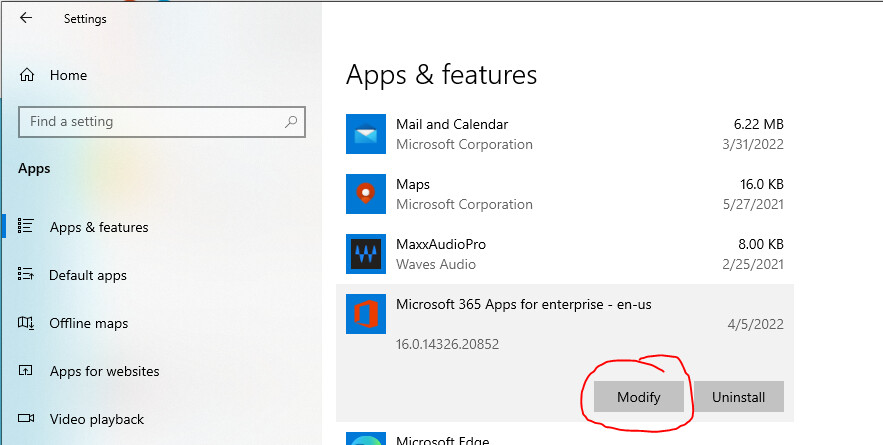Click the 16.0 KB size value
Viewport: 883px width, 445px height.
(x=761, y=184)
